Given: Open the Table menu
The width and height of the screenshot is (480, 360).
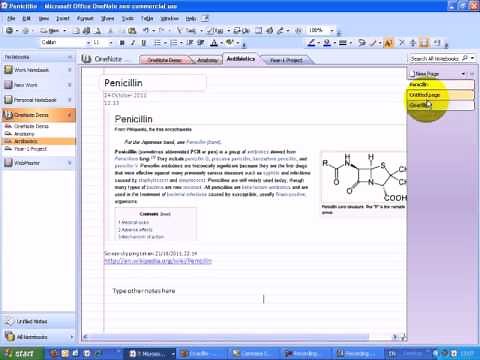Looking at the screenshot, I should point(147,19).
